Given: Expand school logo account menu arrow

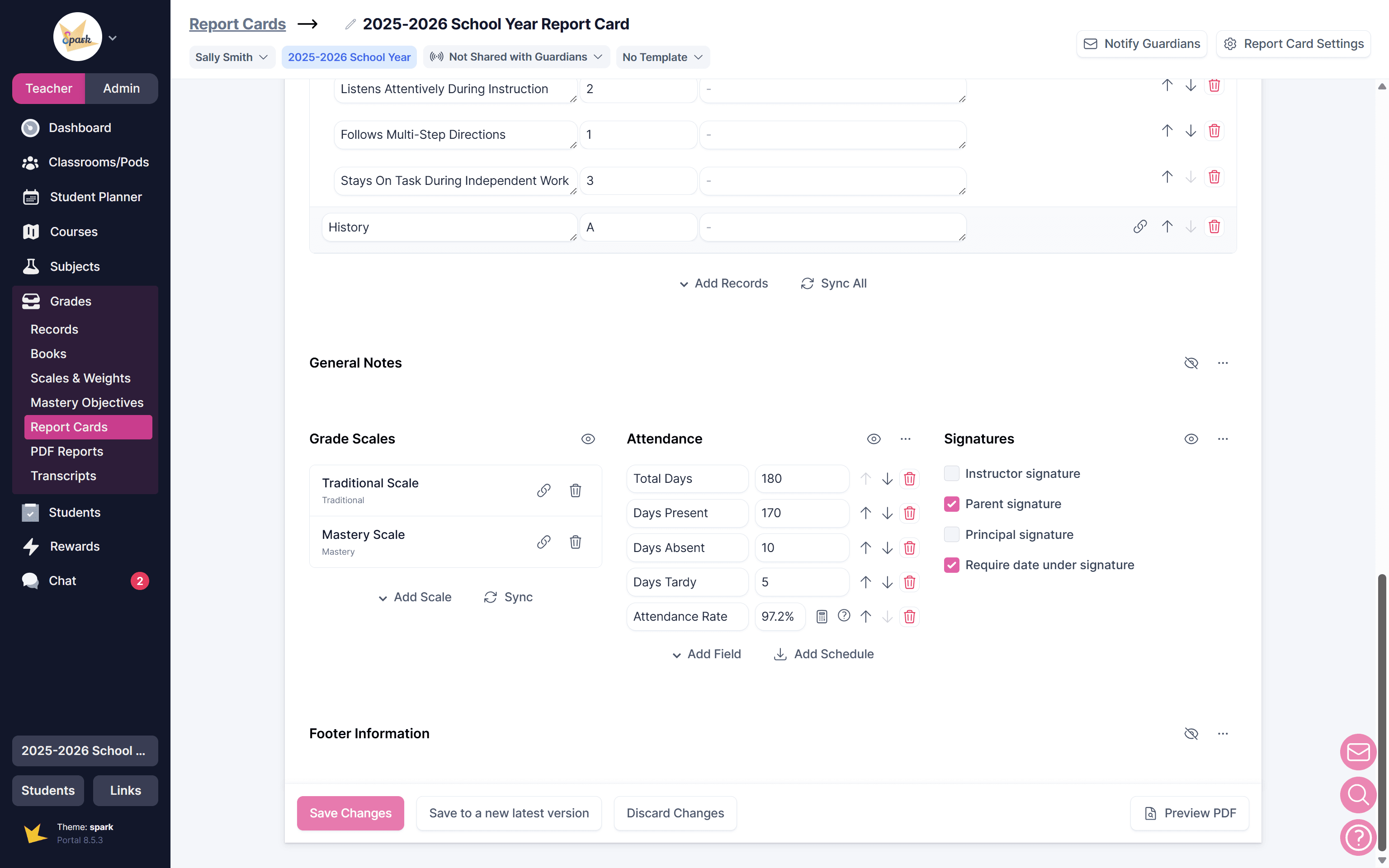Looking at the screenshot, I should tap(113, 38).
